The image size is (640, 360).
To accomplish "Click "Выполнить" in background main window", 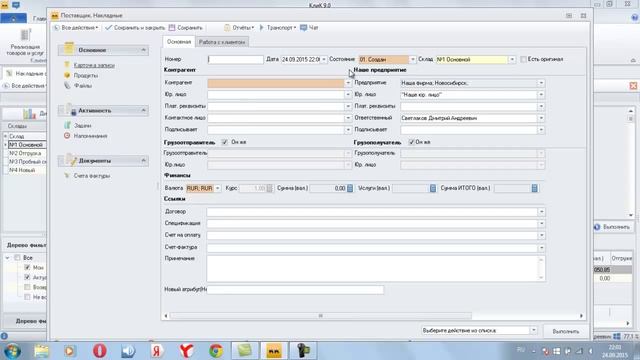I will point(612,227).
